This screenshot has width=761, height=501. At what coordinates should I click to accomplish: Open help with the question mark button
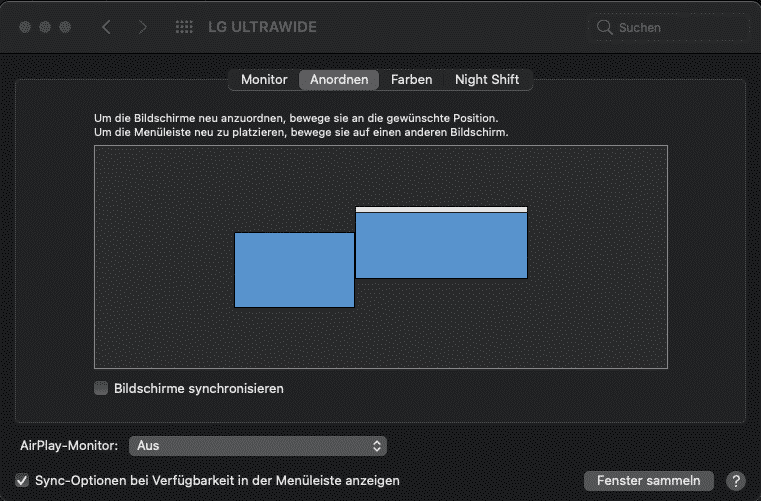(x=735, y=481)
